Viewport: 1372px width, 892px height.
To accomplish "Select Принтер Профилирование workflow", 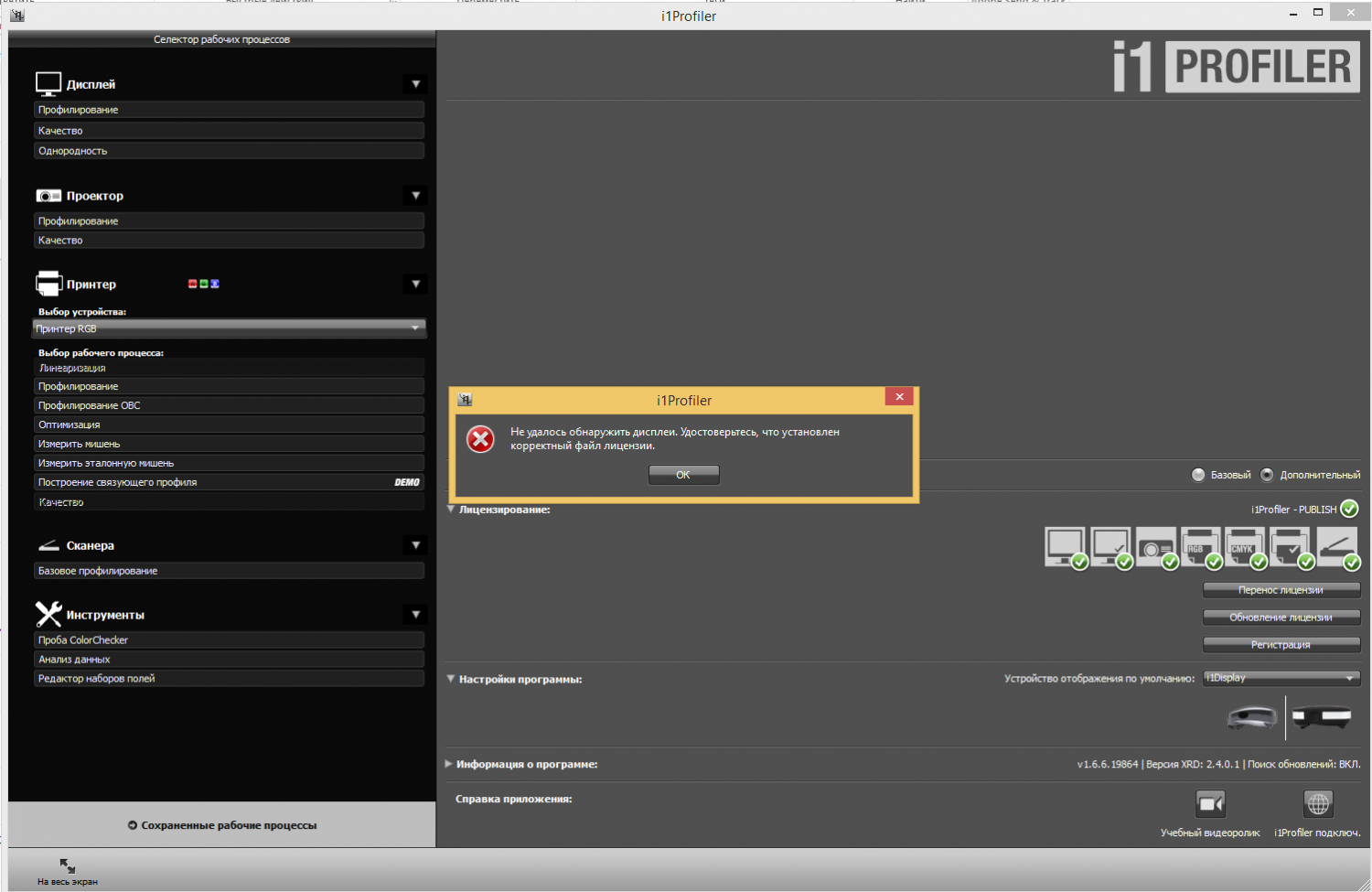I will (230, 387).
